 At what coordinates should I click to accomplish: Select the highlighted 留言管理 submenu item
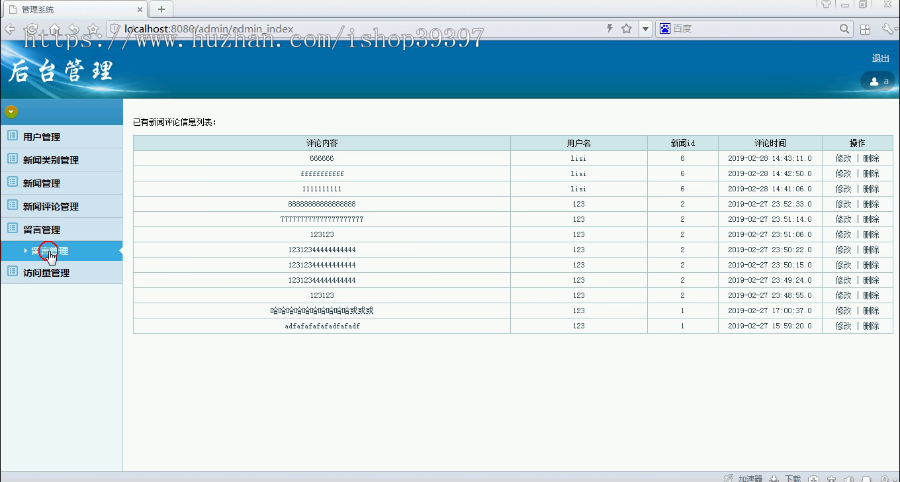click(61, 251)
